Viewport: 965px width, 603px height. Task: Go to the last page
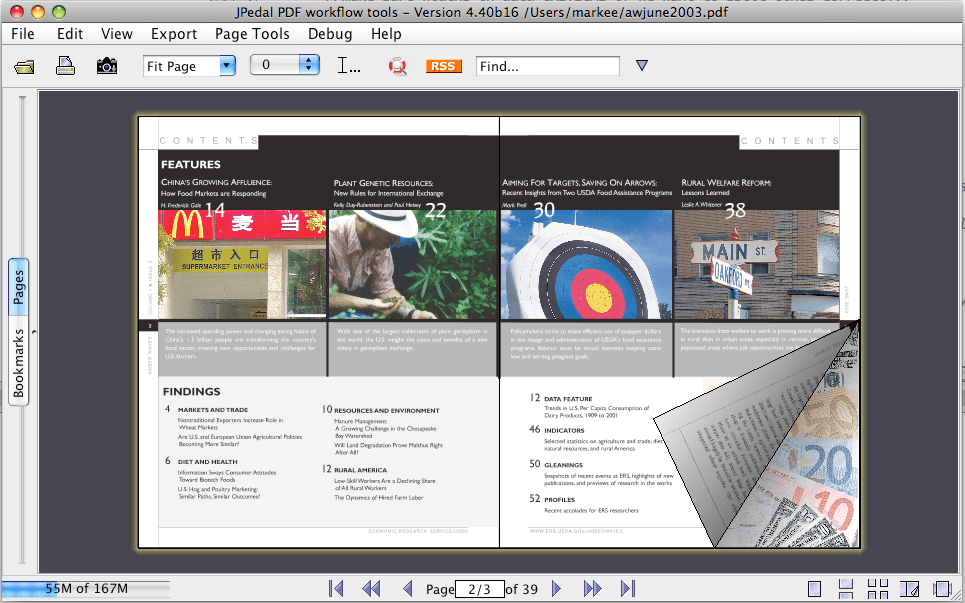point(628,589)
